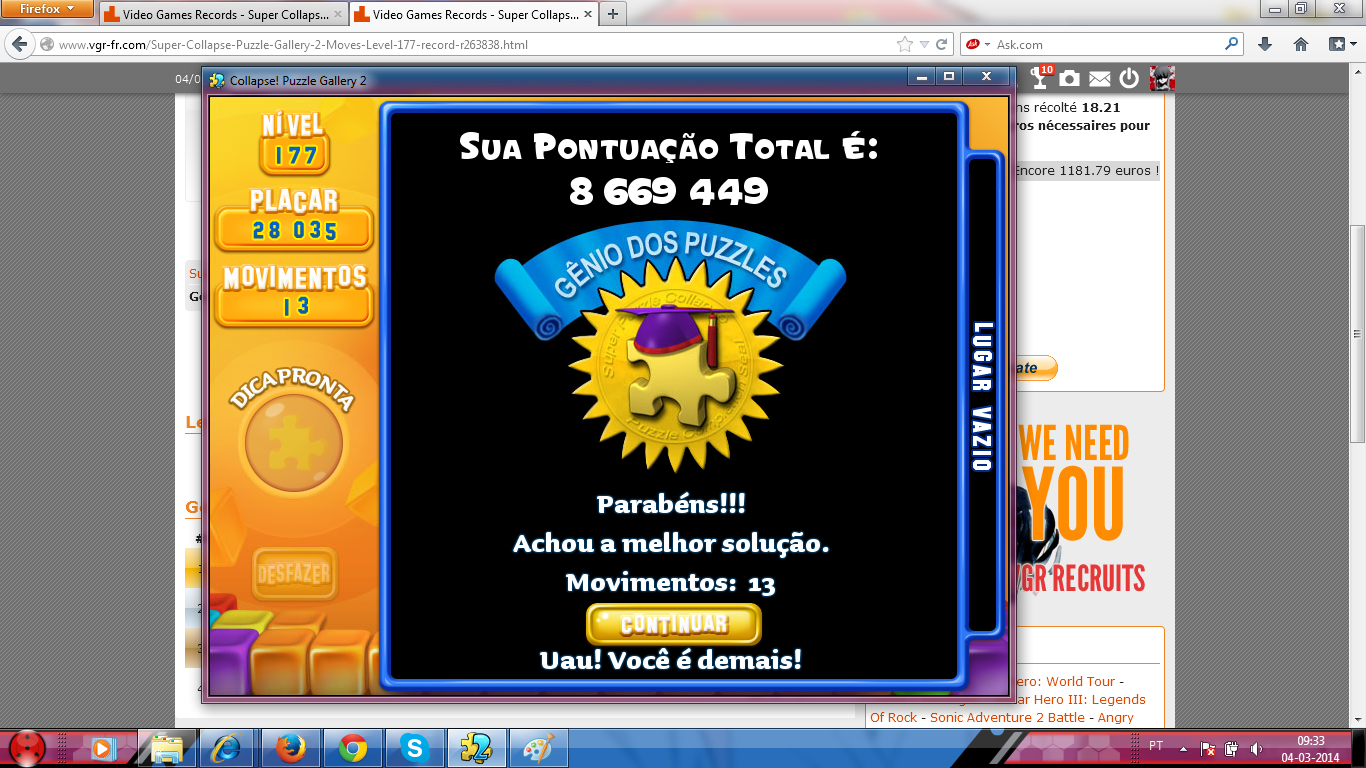Open the Firefox downloads arrow
The height and width of the screenshot is (768, 1366).
[1265, 45]
